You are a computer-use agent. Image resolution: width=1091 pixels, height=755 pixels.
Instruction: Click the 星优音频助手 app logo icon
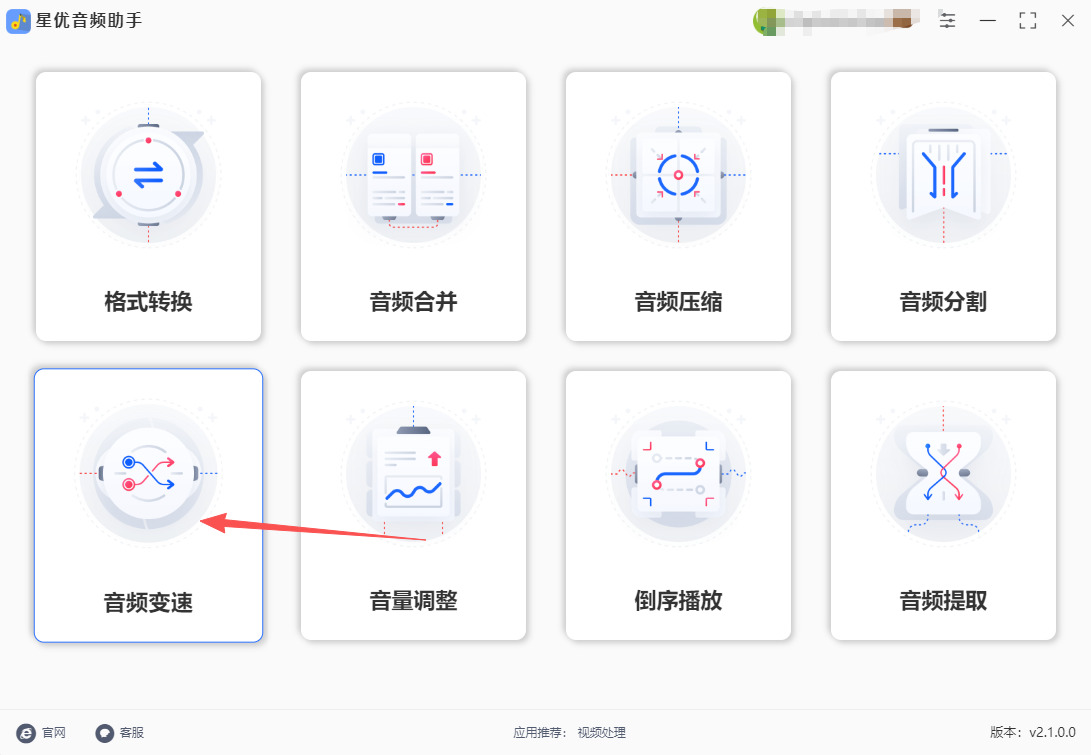(18, 21)
